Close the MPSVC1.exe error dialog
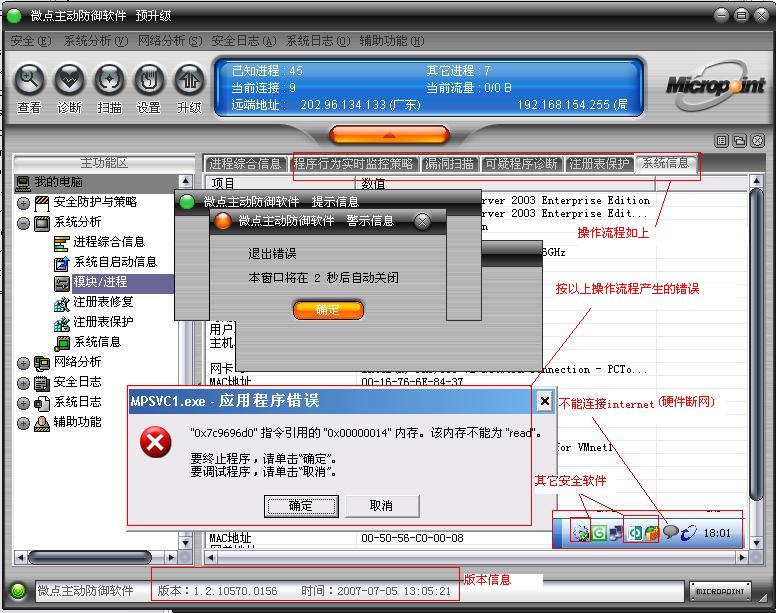Screen dimensions: 776x613 pyautogui.click(x=545, y=401)
